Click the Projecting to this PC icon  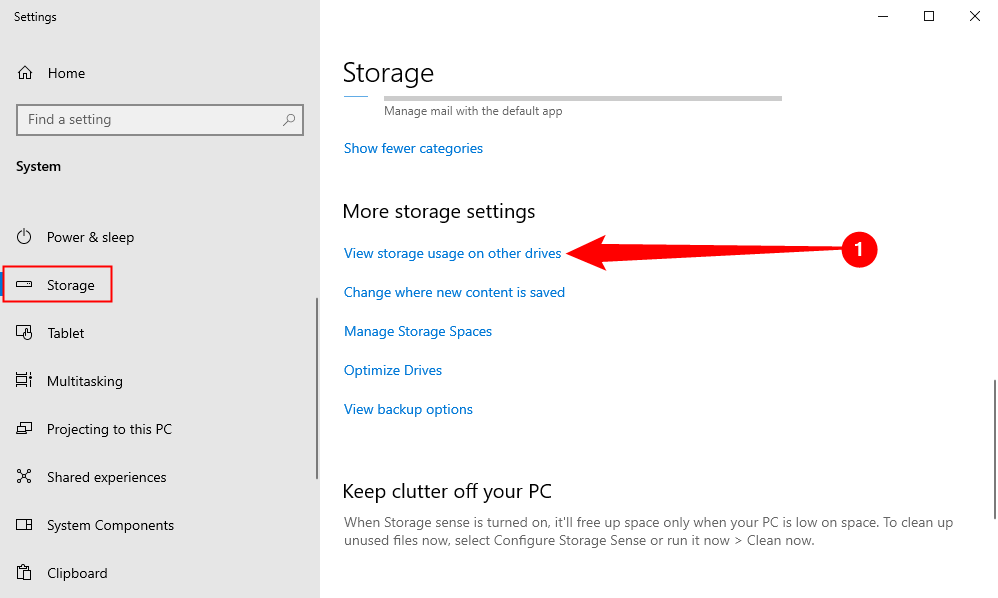point(25,429)
